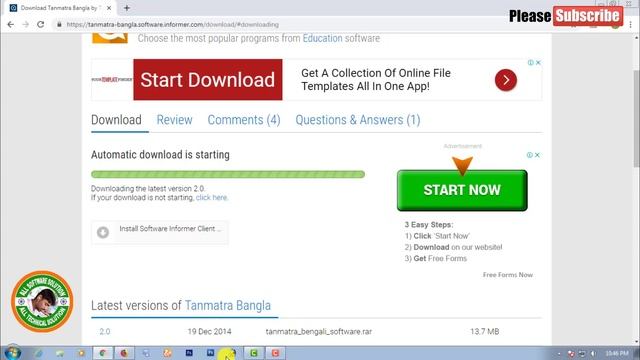Click the red Camtasia recorder taskbar icon
The image size is (640, 360).
275,353
